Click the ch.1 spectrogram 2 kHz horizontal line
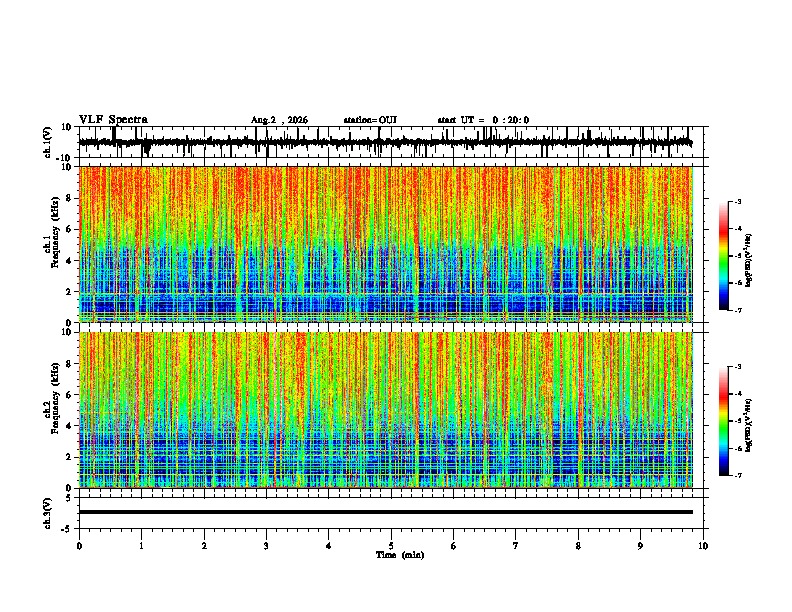The width and height of the screenshot is (792, 612). tap(385, 294)
